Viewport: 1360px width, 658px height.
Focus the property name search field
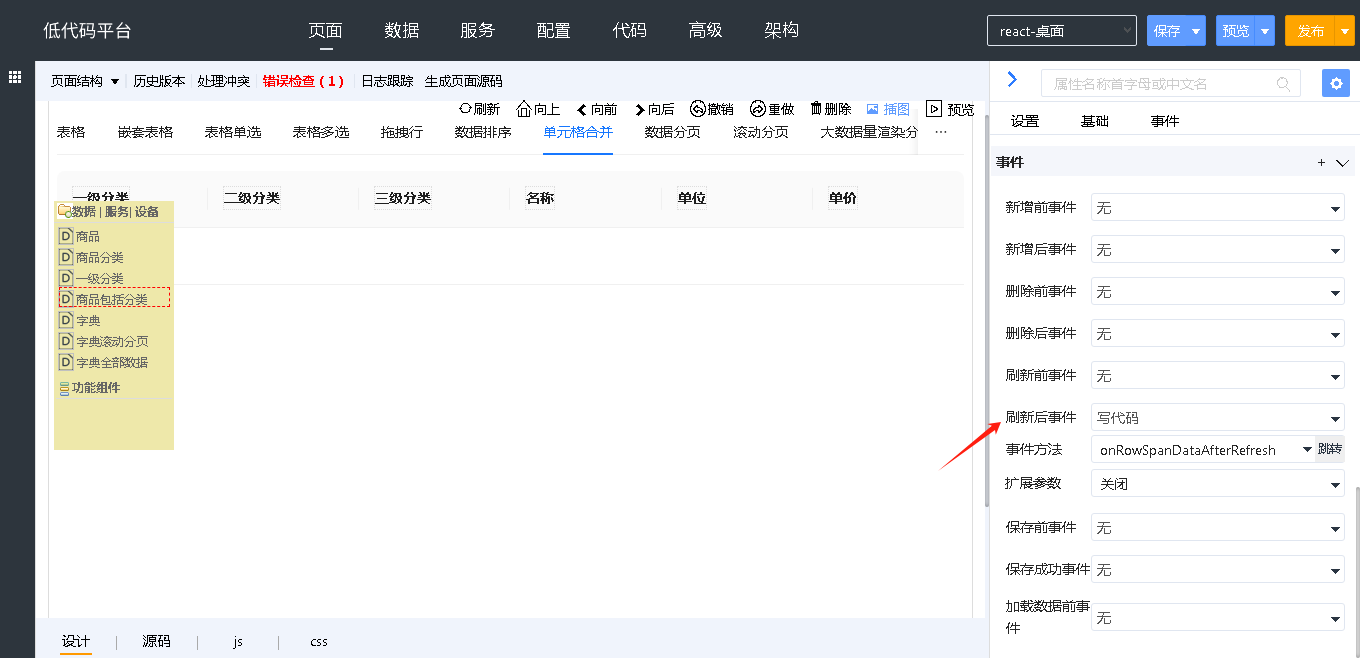coord(1171,83)
